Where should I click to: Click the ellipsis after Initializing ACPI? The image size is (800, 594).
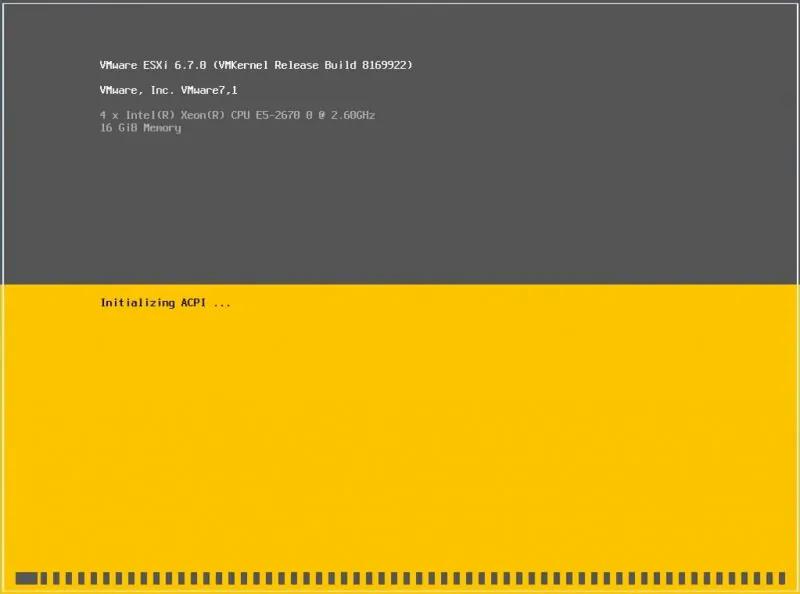[x=222, y=302]
